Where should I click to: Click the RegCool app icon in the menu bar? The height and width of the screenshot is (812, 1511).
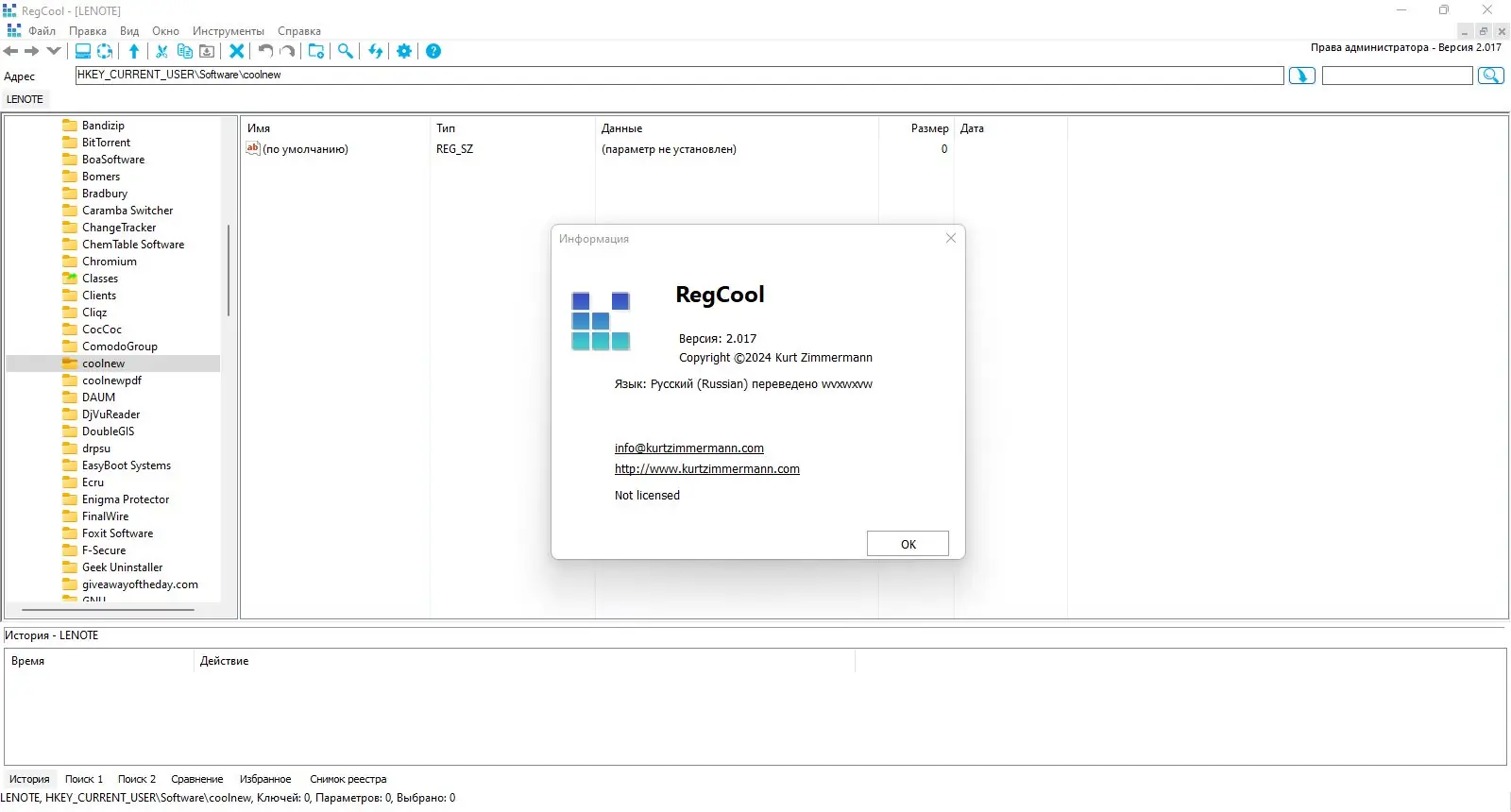click(x=14, y=31)
